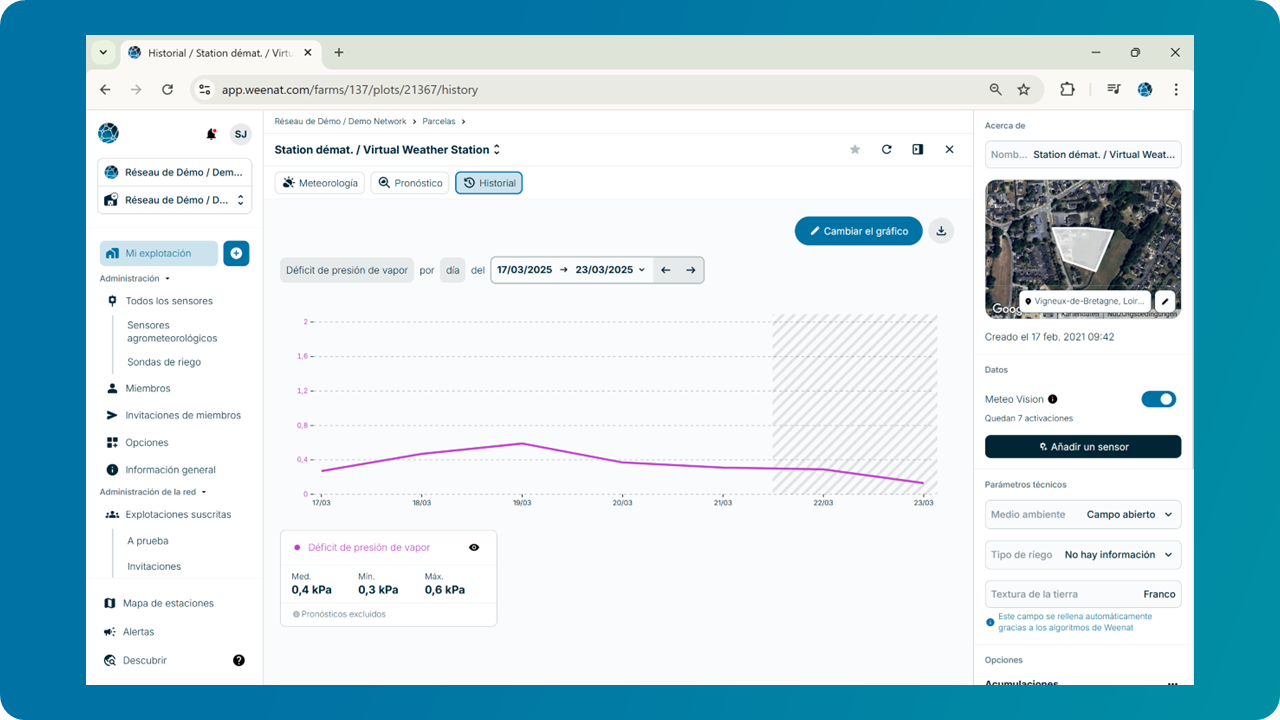This screenshot has height=720, width=1280.
Task: Download the chart data
Action: coord(941,231)
